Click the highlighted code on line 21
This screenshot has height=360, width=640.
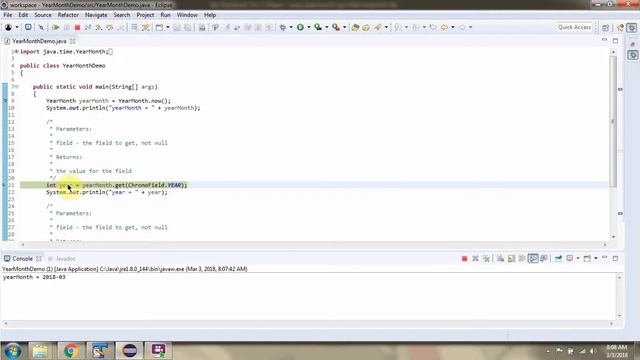click(x=116, y=185)
